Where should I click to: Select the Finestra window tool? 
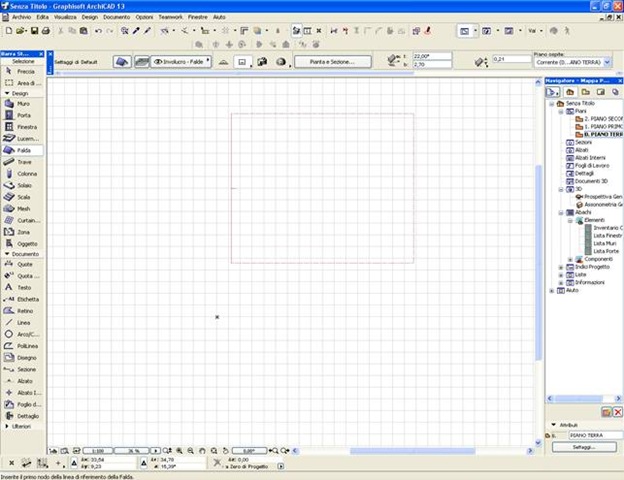(23, 127)
